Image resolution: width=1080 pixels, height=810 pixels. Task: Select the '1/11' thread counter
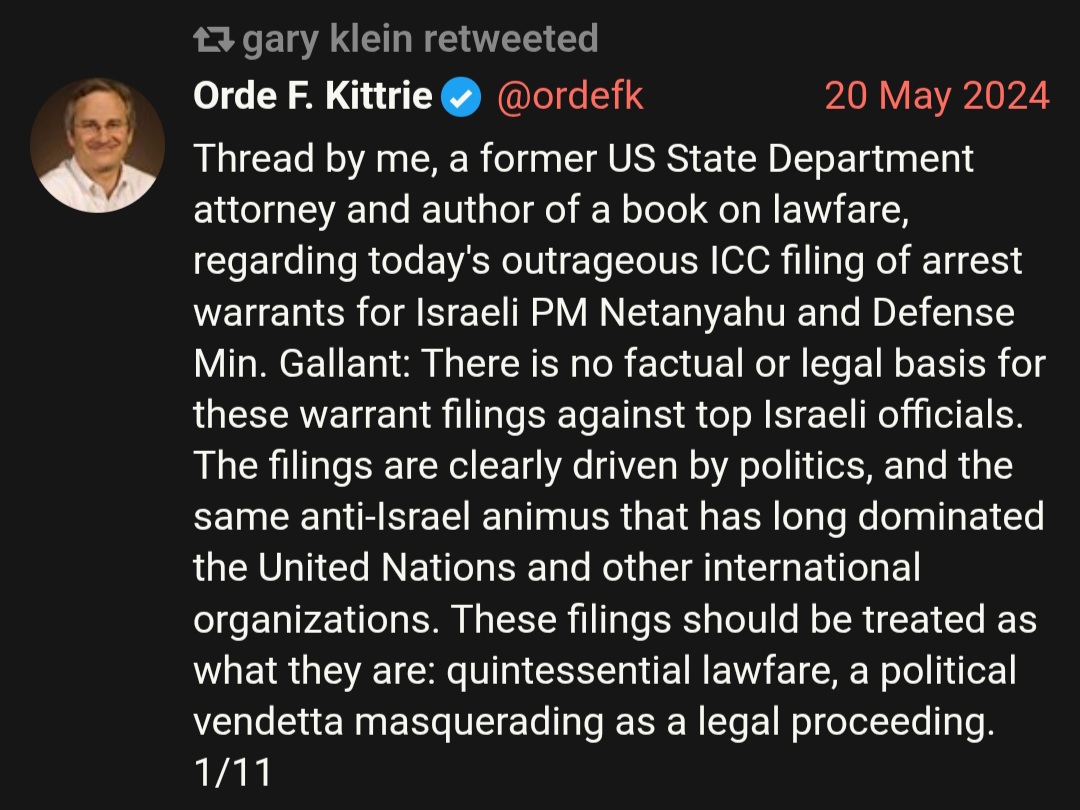point(233,772)
